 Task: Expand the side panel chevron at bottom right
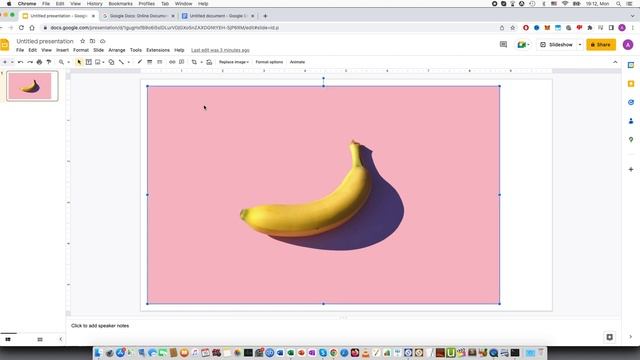click(x=631, y=337)
